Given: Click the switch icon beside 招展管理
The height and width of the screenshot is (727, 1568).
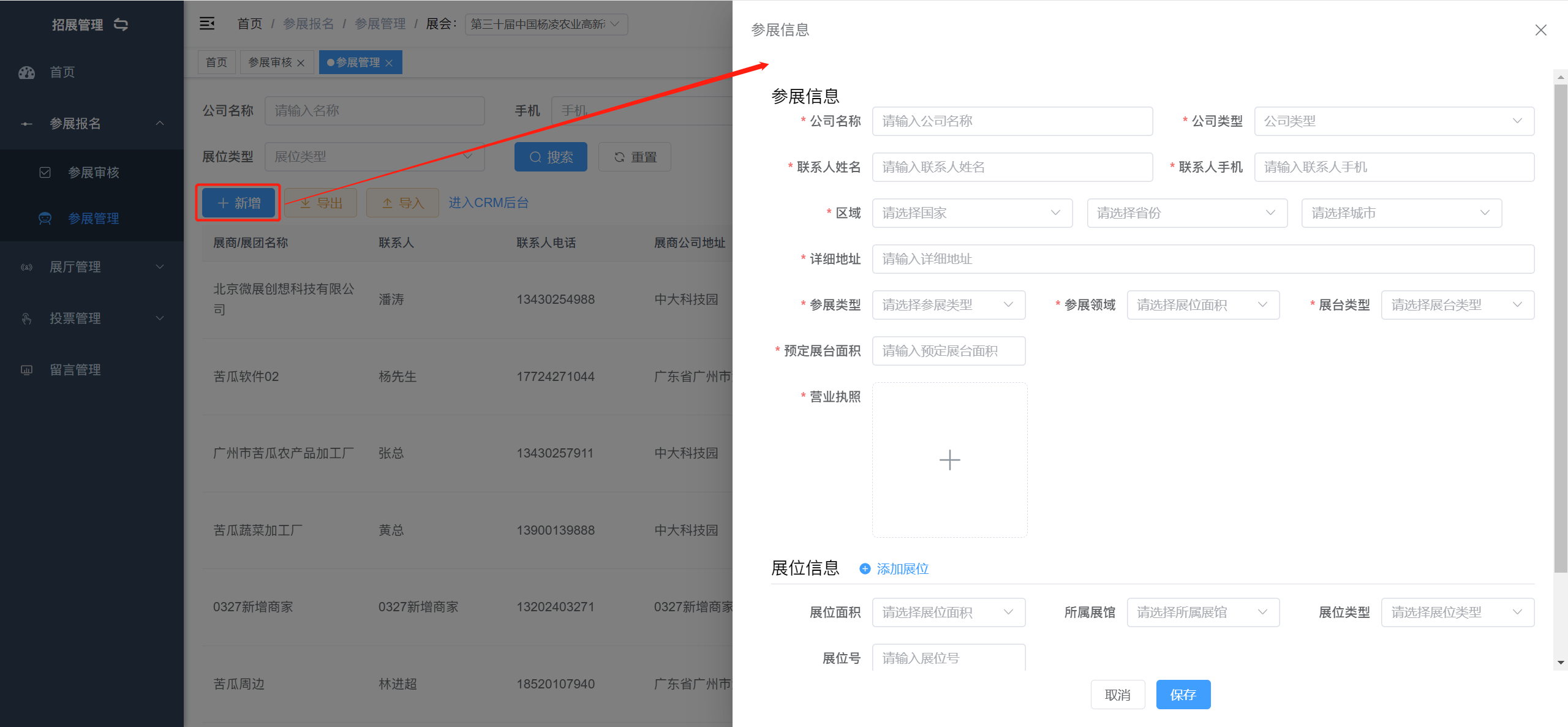Looking at the screenshot, I should [121, 24].
